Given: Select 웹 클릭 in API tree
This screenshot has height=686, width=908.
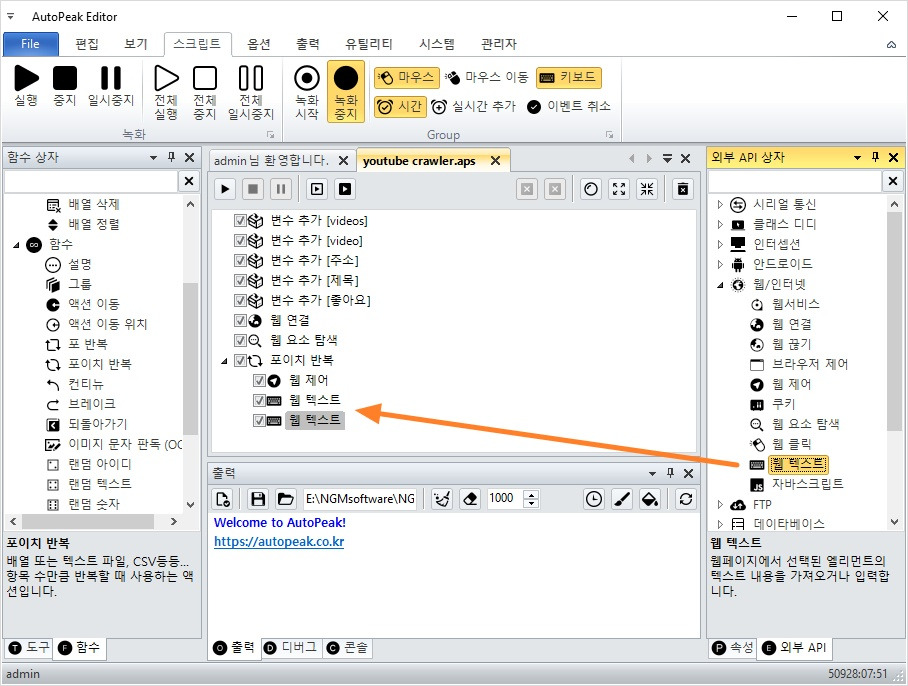Looking at the screenshot, I should pyautogui.click(x=792, y=444).
